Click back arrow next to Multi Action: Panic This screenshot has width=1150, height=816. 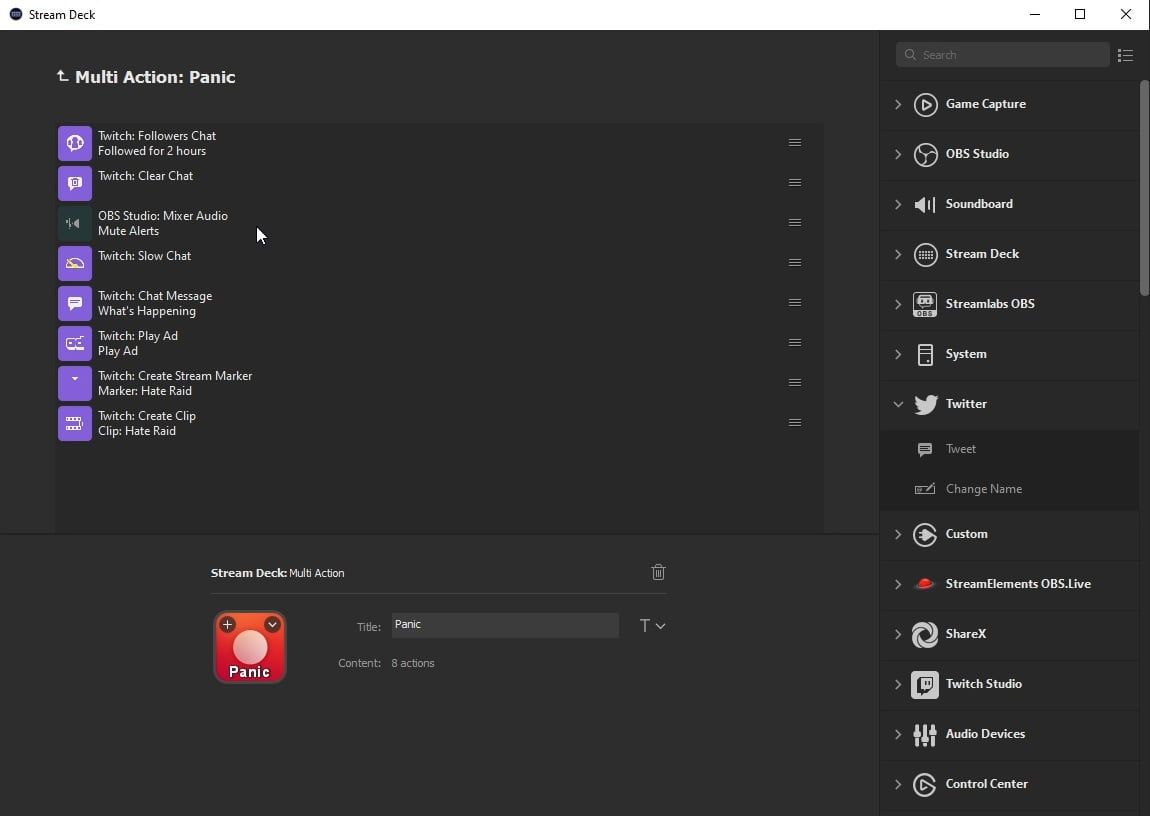pyautogui.click(x=63, y=77)
